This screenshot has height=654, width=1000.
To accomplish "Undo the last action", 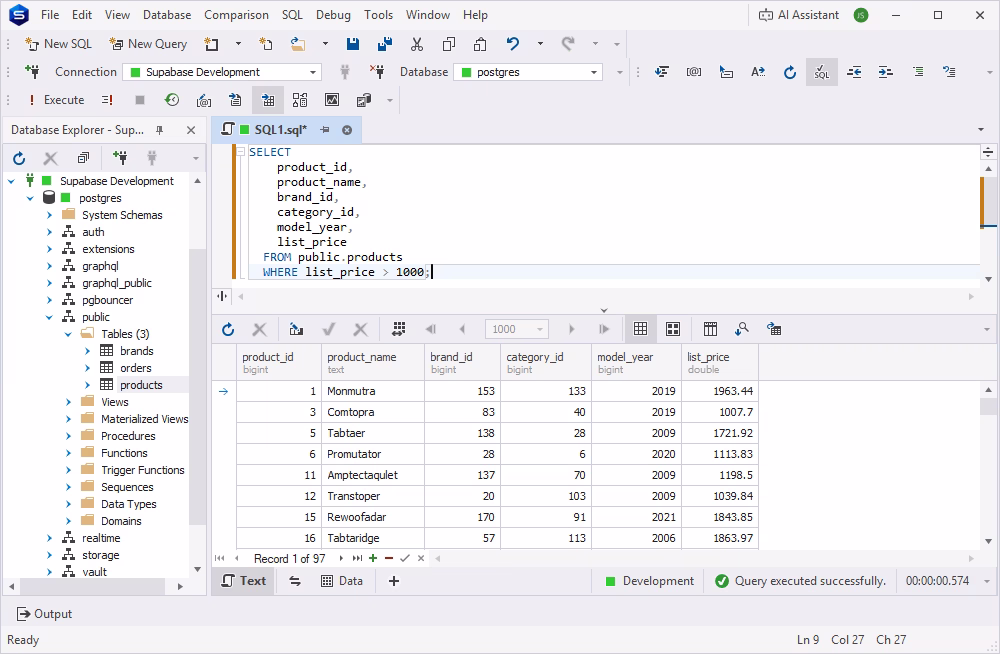I will (513, 43).
